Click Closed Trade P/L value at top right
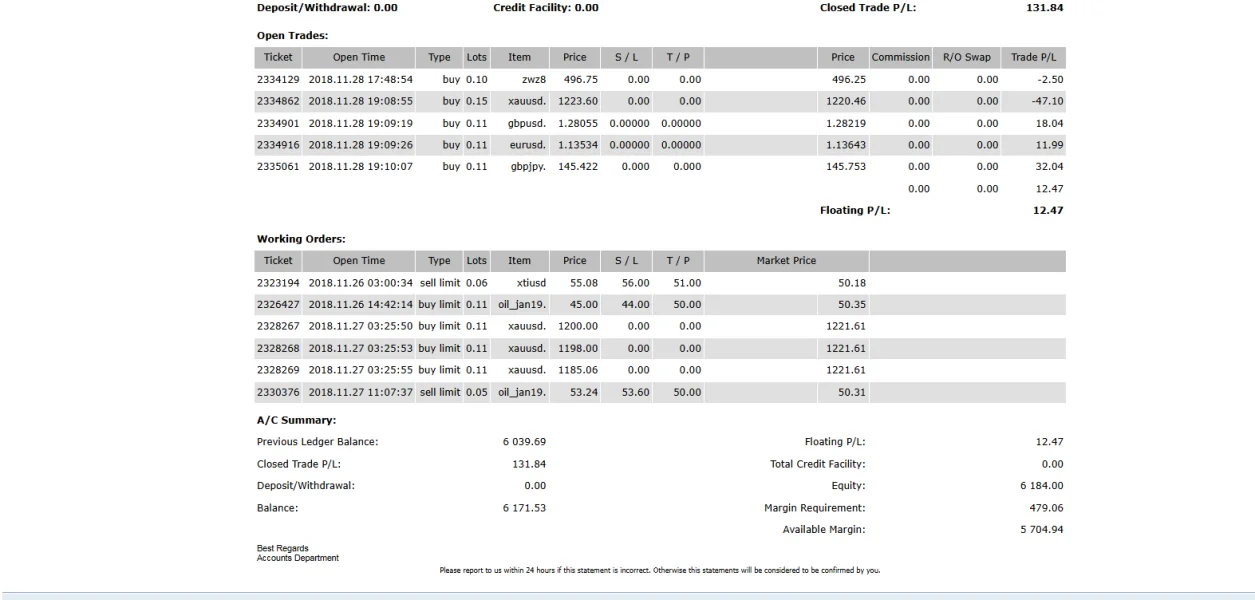 (x=1045, y=7)
